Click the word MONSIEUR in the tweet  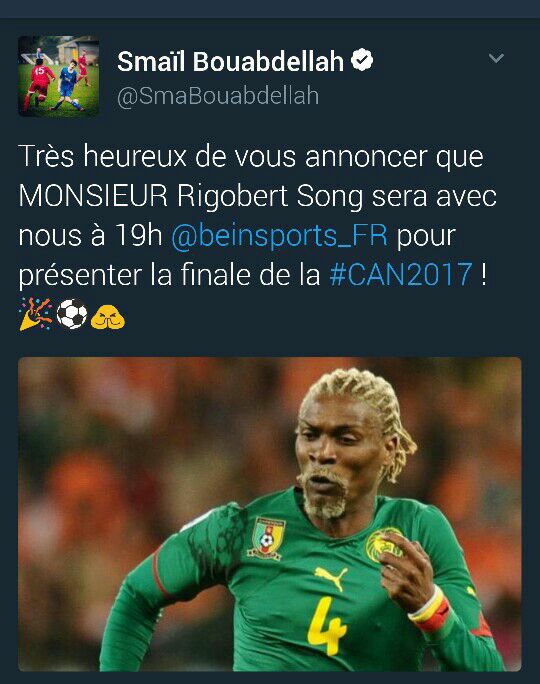(x=93, y=196)
